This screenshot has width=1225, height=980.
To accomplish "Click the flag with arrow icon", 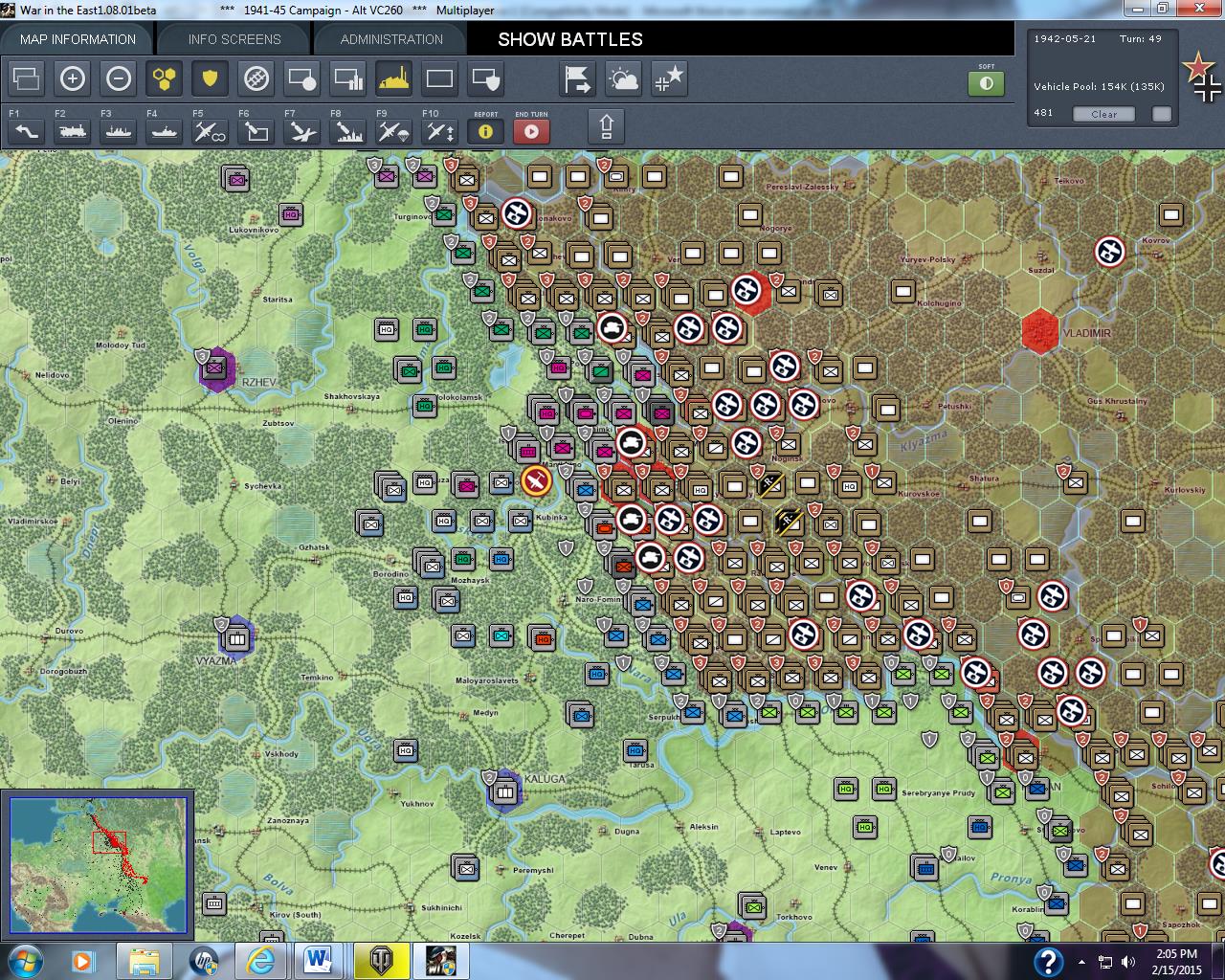I will [x=578, y=78].
